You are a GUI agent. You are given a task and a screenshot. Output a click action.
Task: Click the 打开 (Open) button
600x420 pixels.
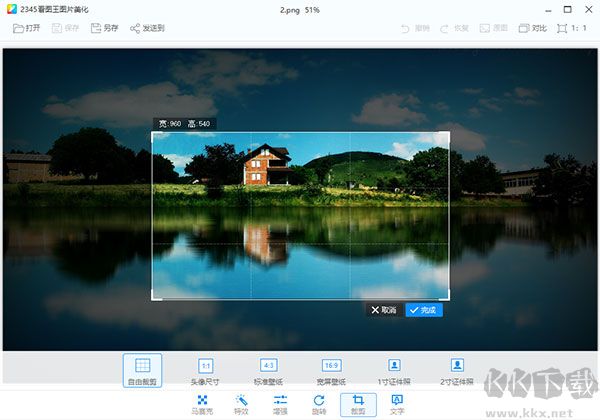[x=27, y=28]
